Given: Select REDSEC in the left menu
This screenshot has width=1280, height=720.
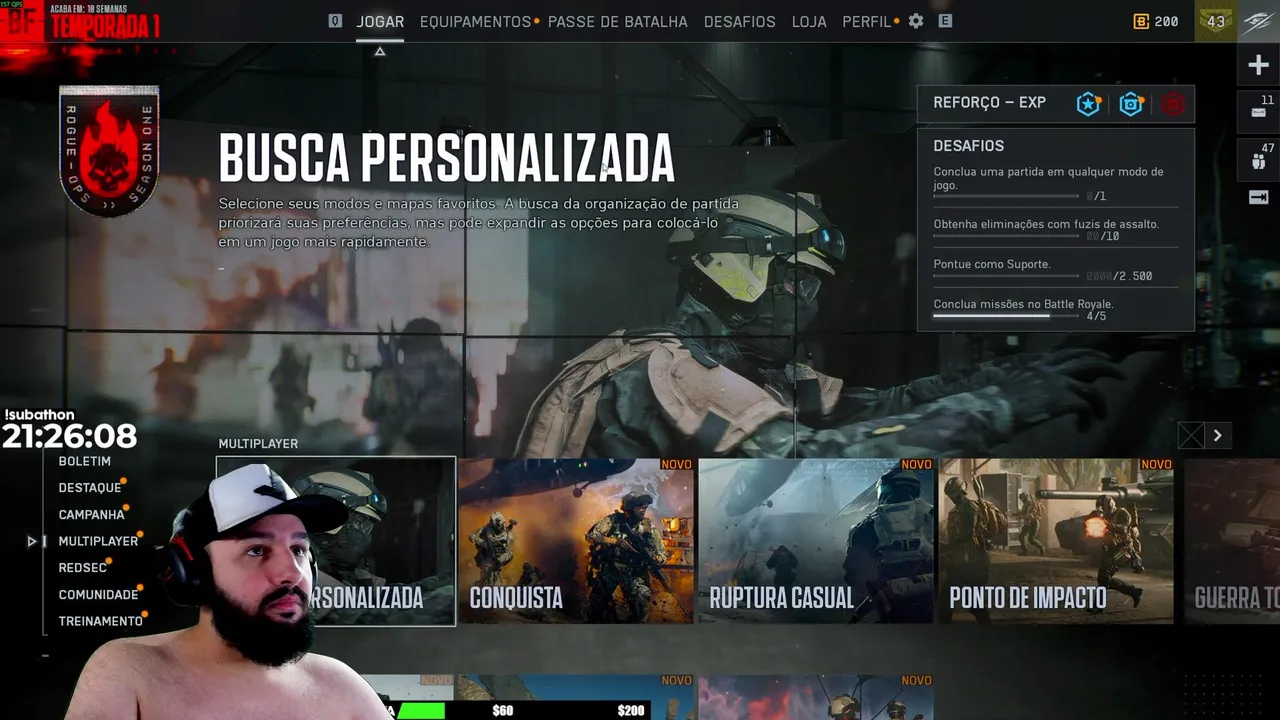Looking at the screenshot, I should pos(83,568).
